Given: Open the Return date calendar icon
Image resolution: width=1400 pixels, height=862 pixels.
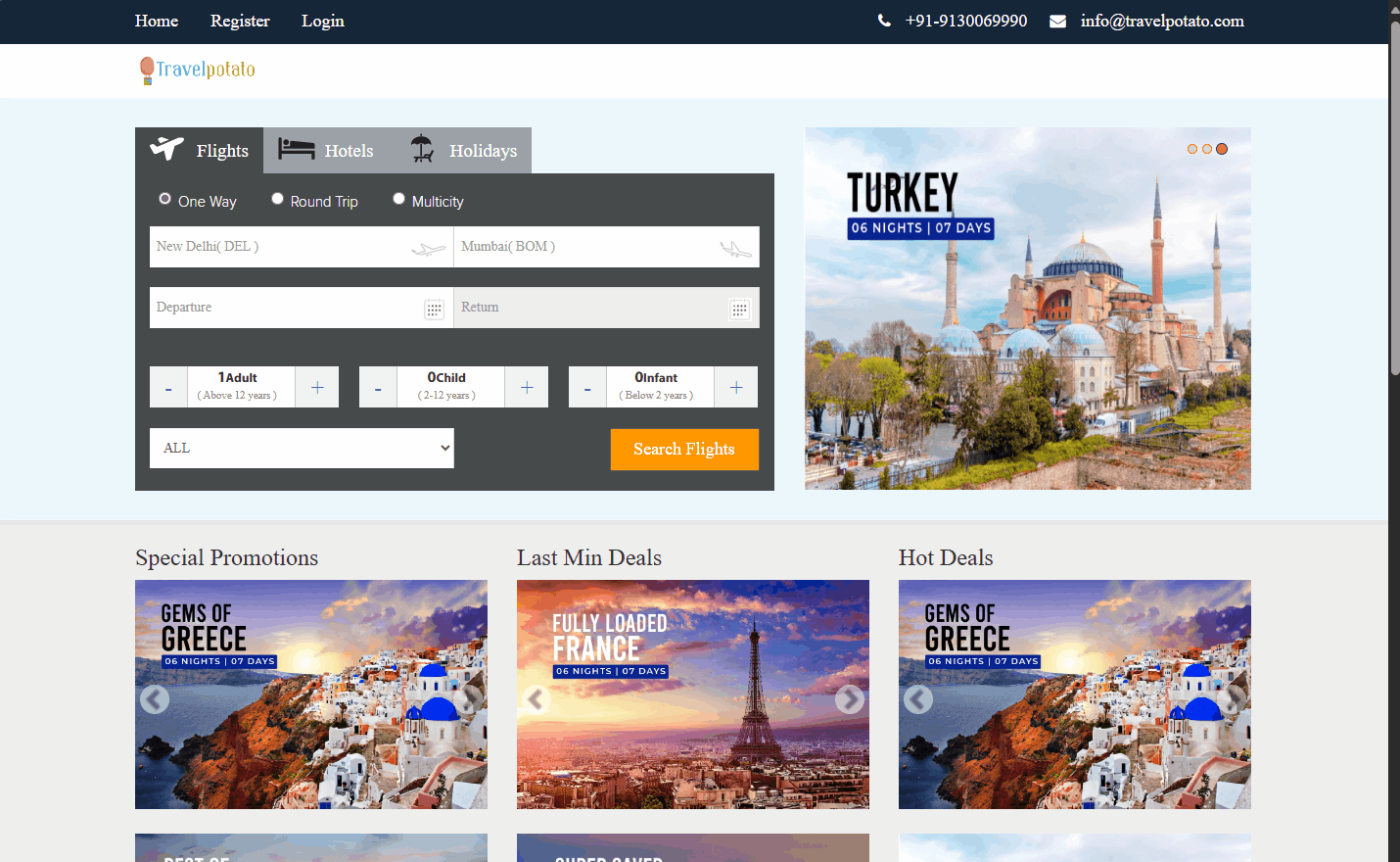Looking at the screenshot, I should click(739, 310).
